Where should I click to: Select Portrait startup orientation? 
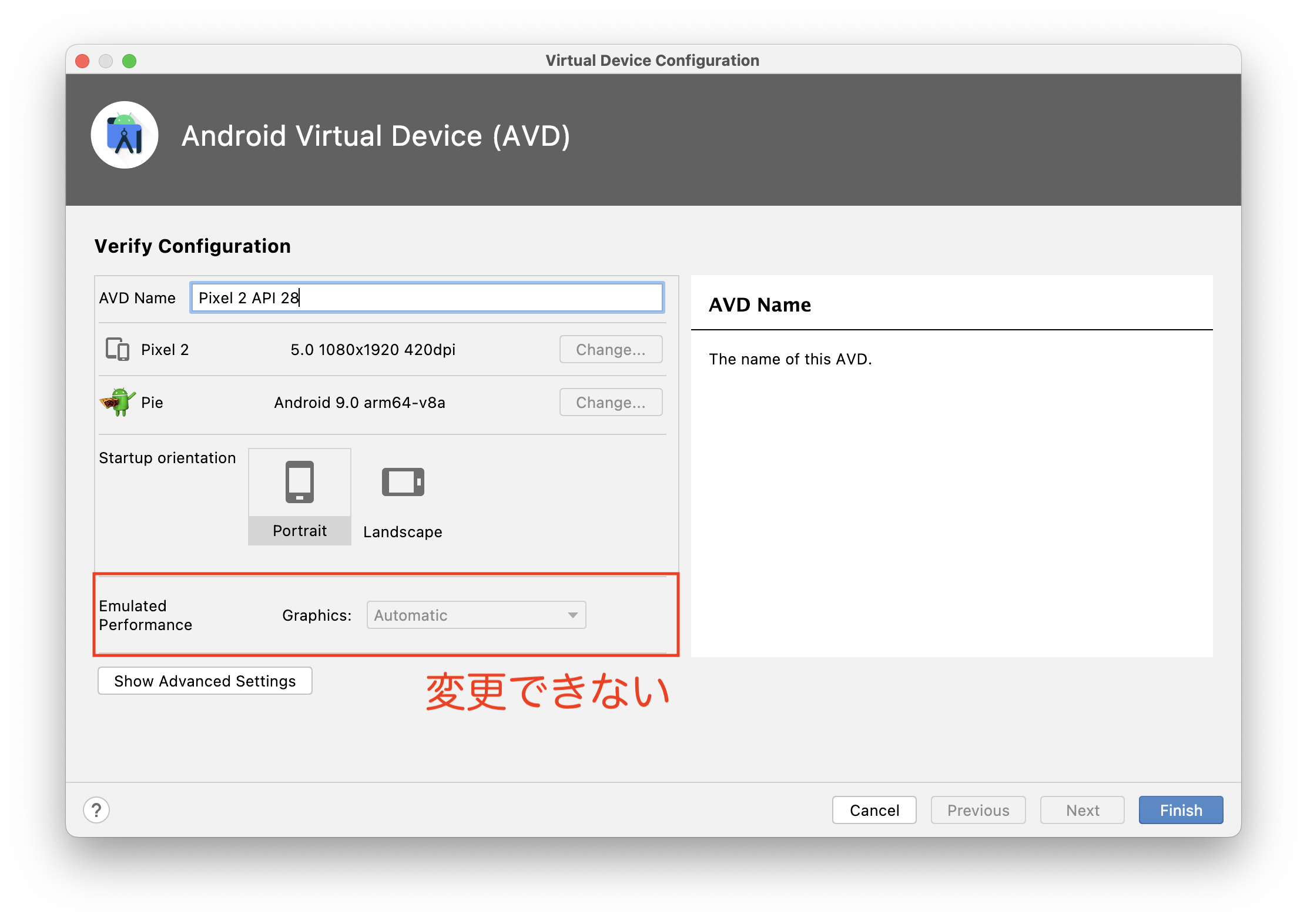[x=300, y=497]
